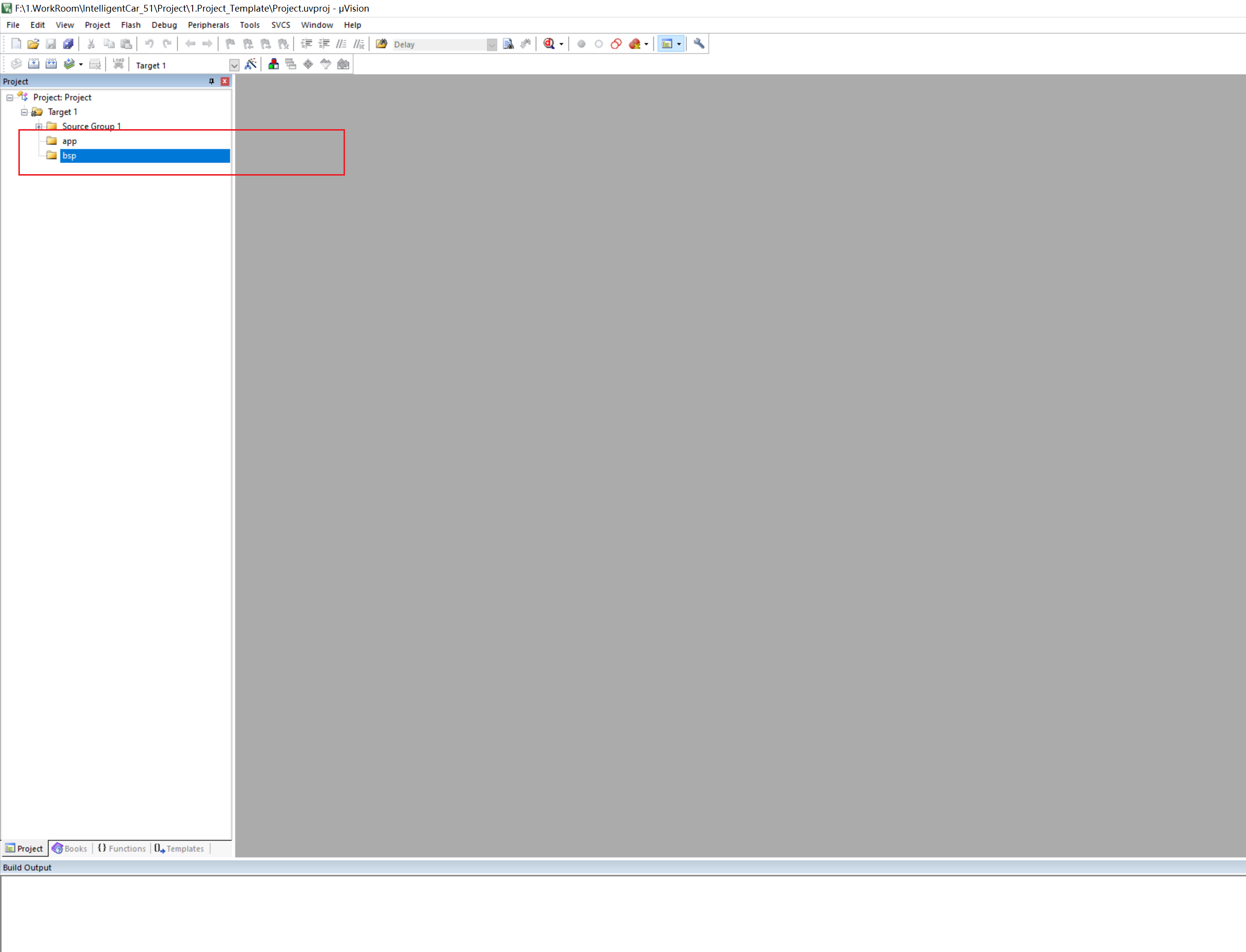Clear all bookmarks with the last flag icon
This screenshot has width=1246, height=952.
[283, 44]
